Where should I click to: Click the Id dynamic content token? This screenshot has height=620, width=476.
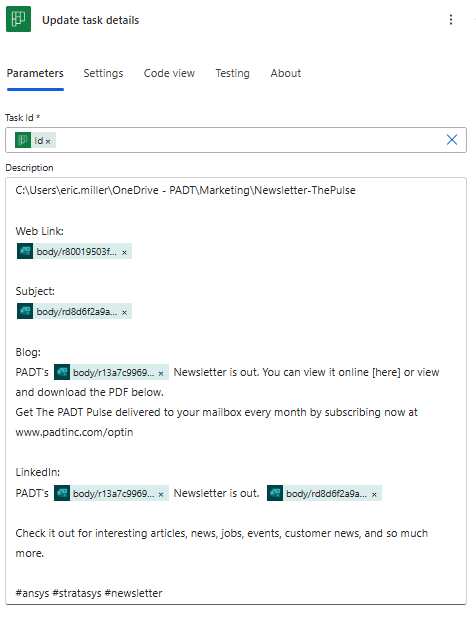click(36, 140)
